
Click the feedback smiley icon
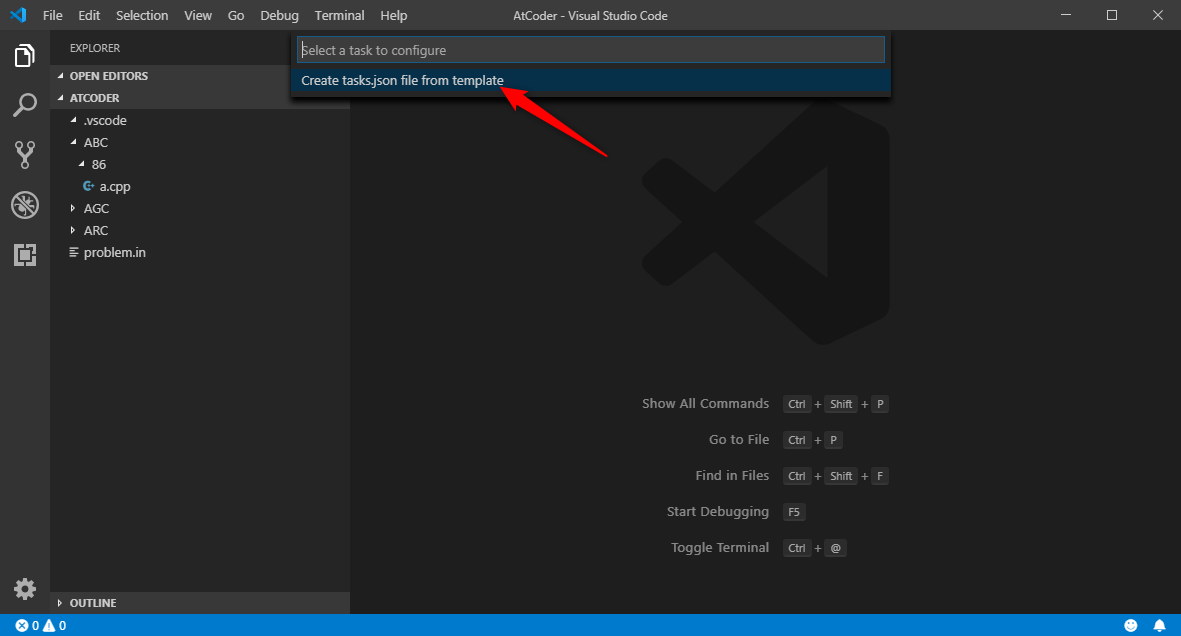pos(1131,625)
